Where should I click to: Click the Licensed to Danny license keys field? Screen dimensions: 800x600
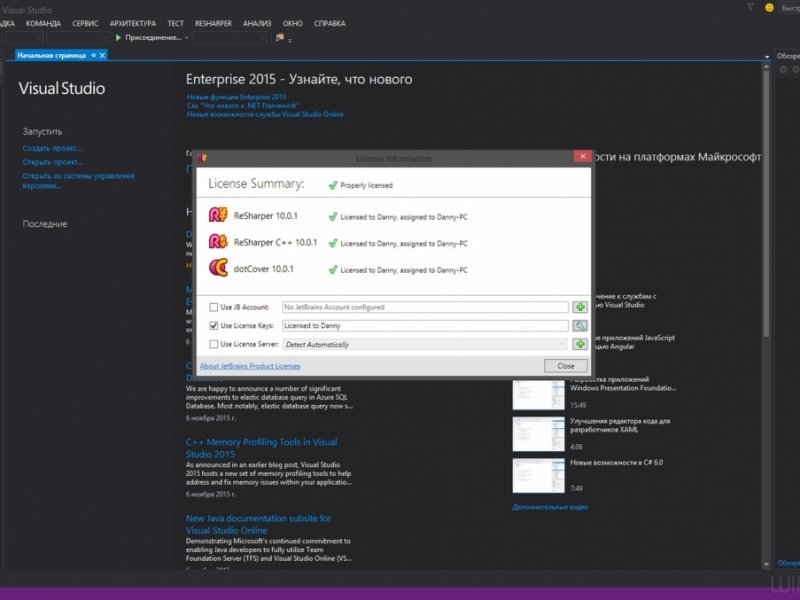[x=425, y=326]
